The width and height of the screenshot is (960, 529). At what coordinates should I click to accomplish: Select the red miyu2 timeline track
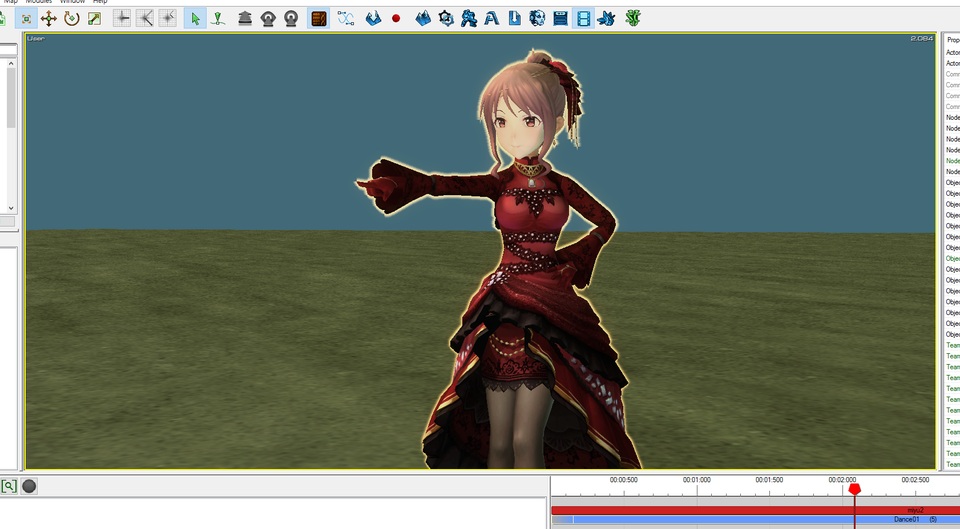[x=756, y=510]
